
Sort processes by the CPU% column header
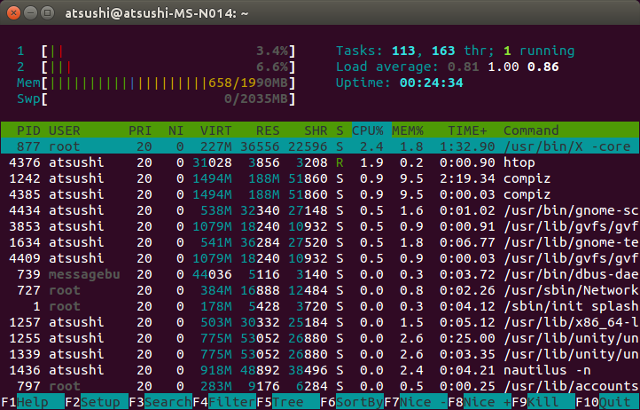pyautogui.click(x=368, y=131)
